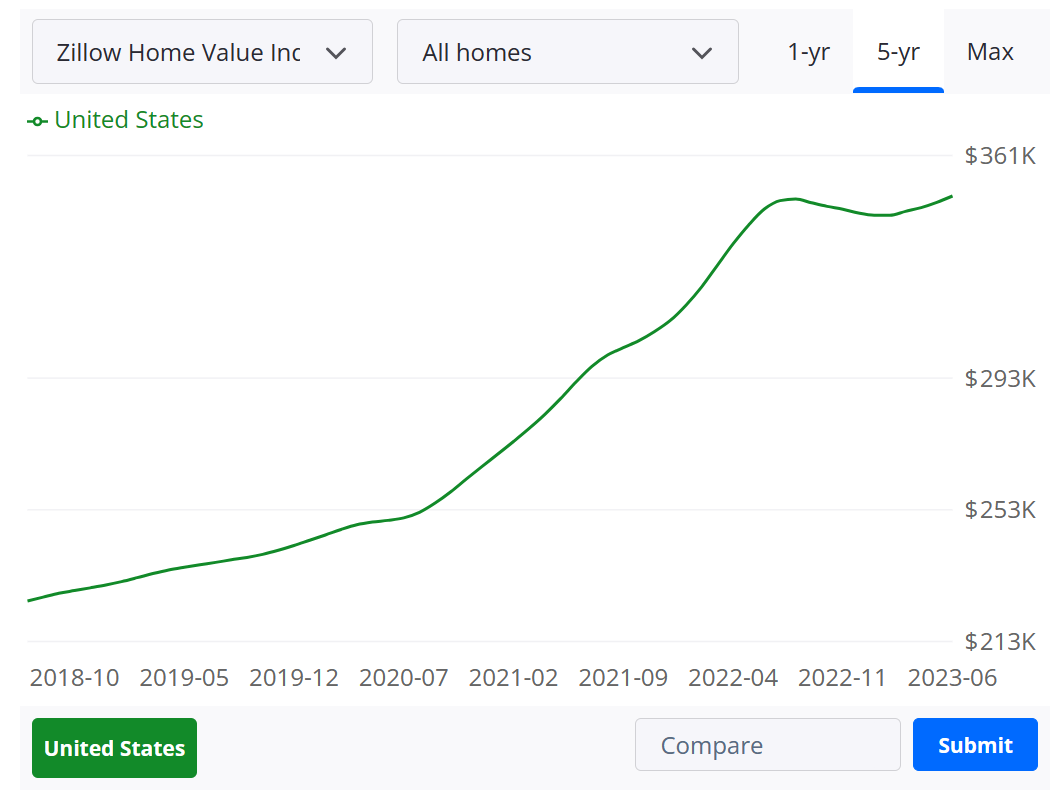Click the blue Submit button
The width and height of the screenshot is (1052, 794).
click(x=975, y=745)
